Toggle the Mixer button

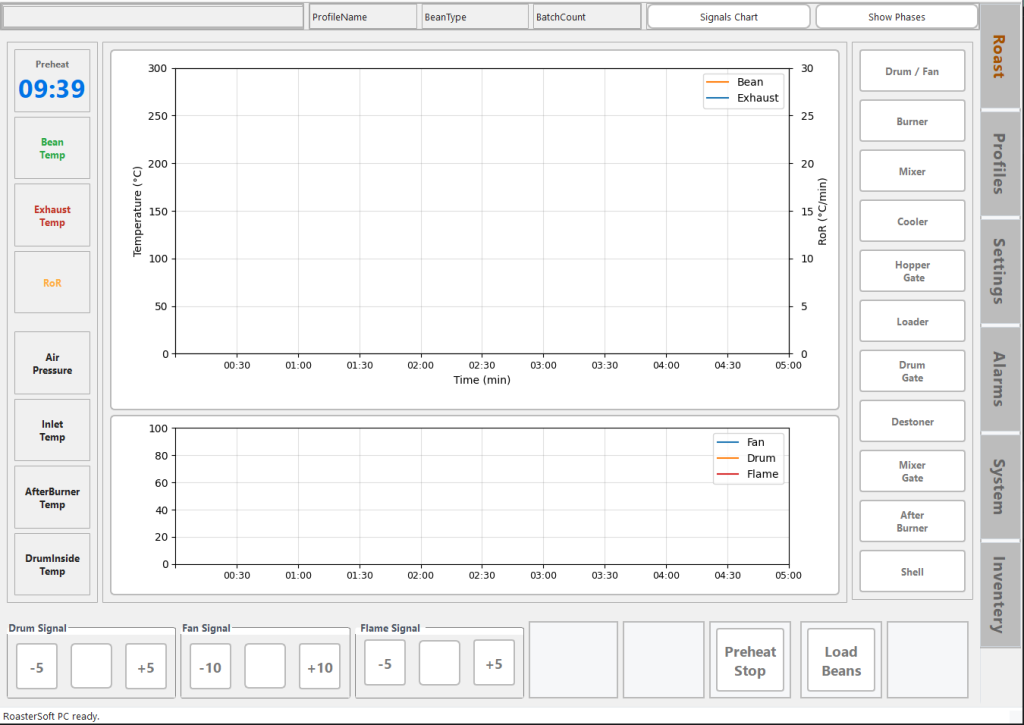click(x=912, y=171)
